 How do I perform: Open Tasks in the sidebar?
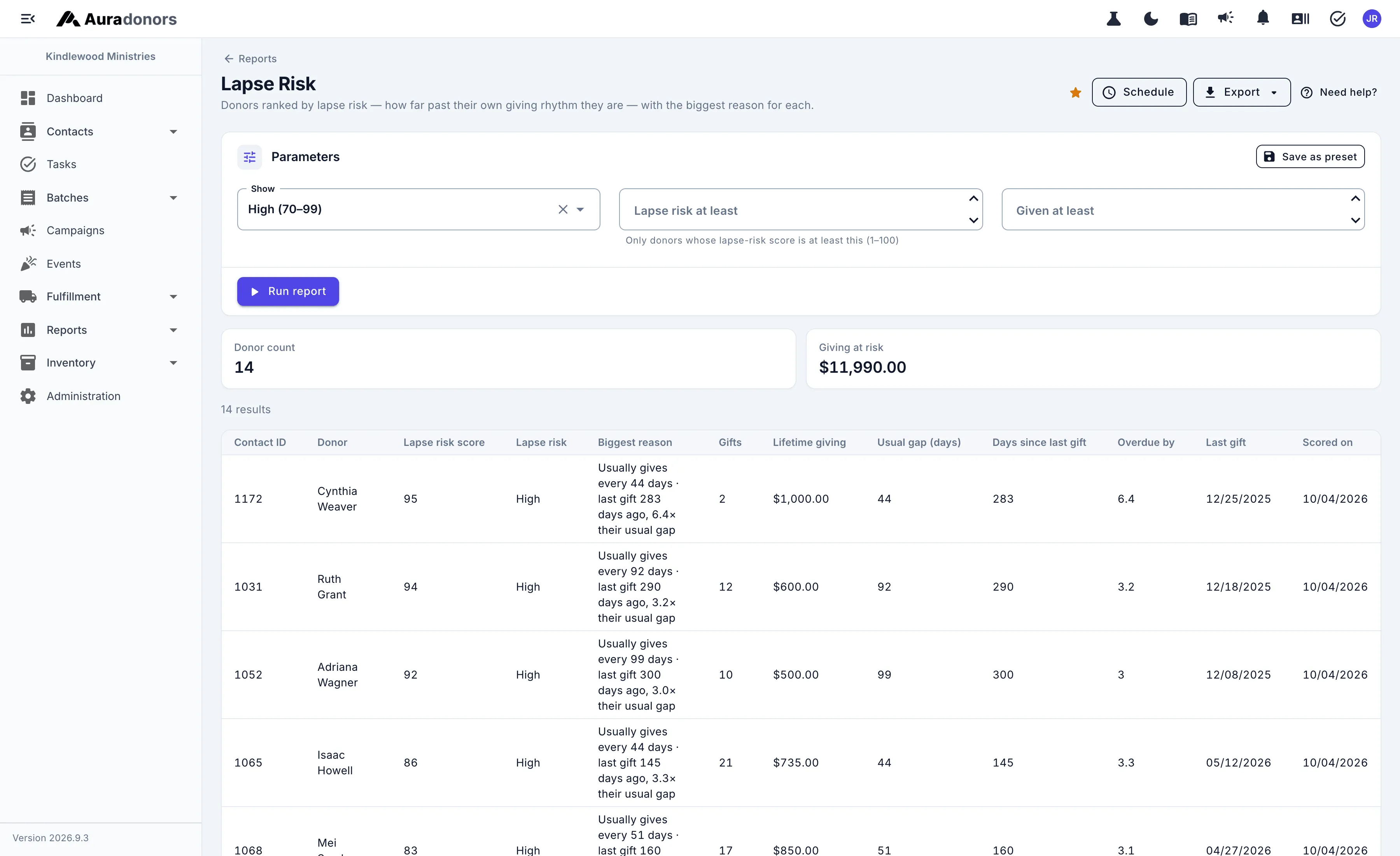[x=101, y=164]
